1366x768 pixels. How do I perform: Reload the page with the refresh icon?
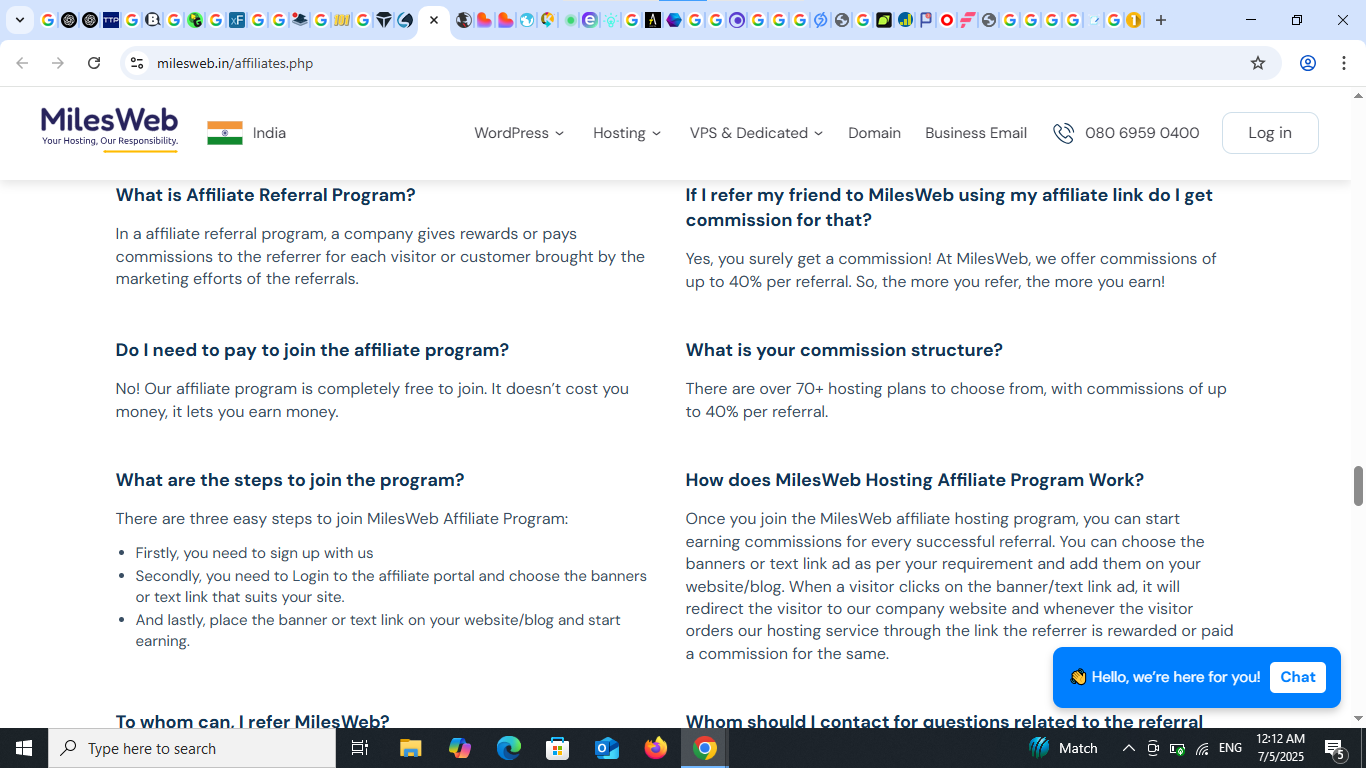pos(94,63)
